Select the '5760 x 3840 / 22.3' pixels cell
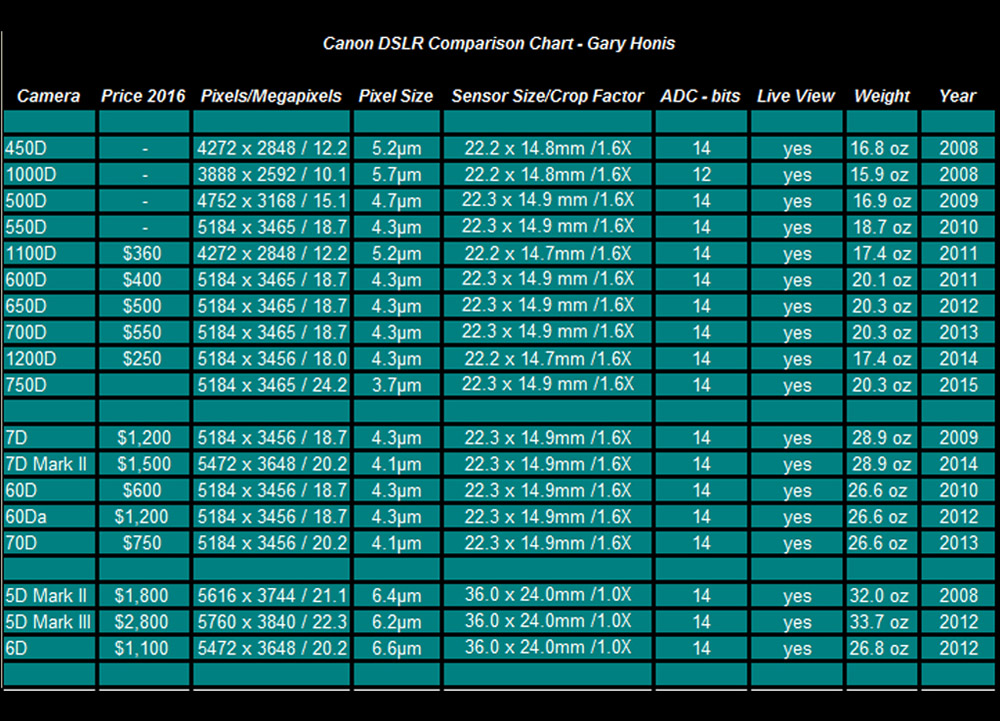Screen dimensions: 1000x721 [272, 622]
